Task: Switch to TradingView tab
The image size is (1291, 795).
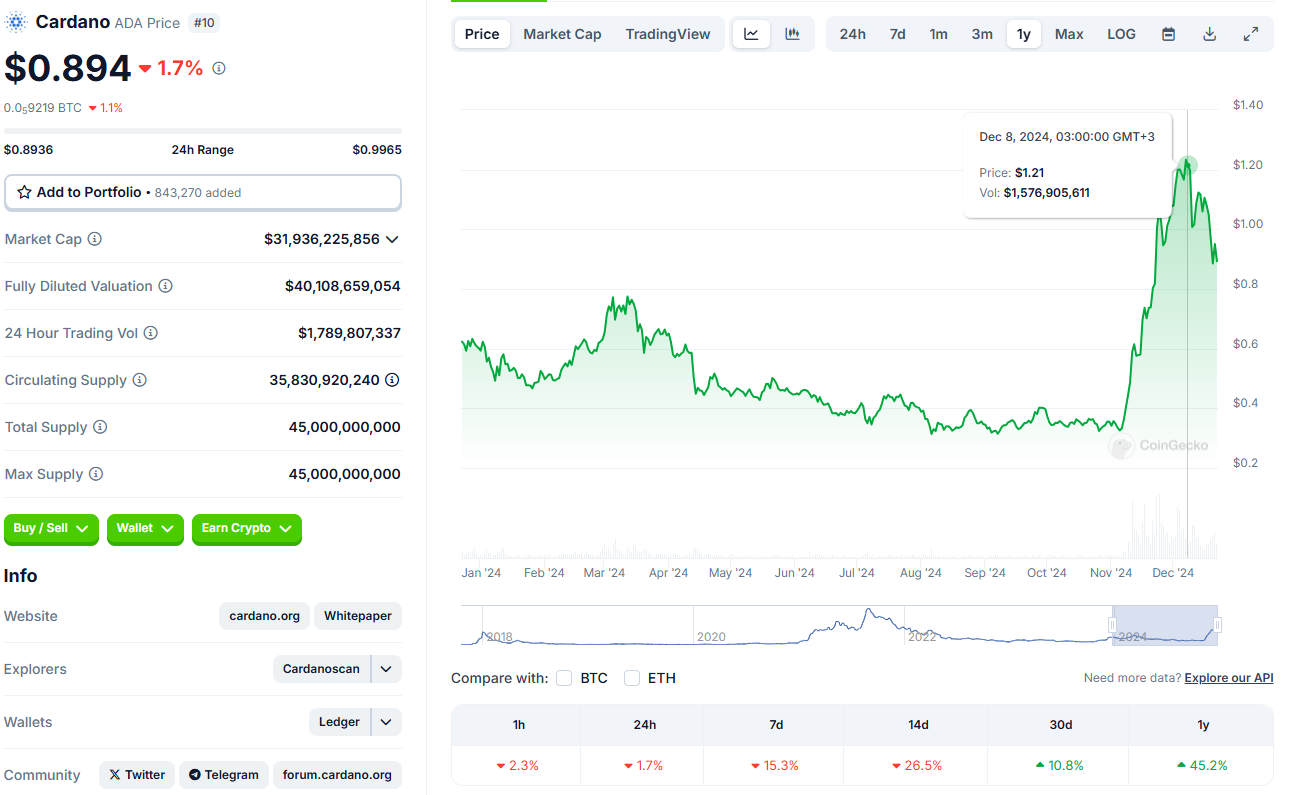Action: click(668, 34)
